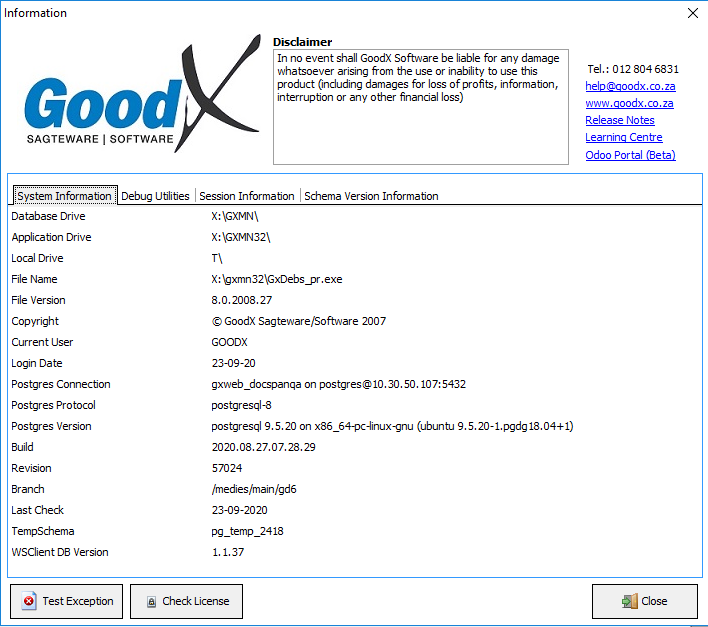The image size is (708, 627).
Task: Click the Revision value 57024
Action: click(227, 468)
